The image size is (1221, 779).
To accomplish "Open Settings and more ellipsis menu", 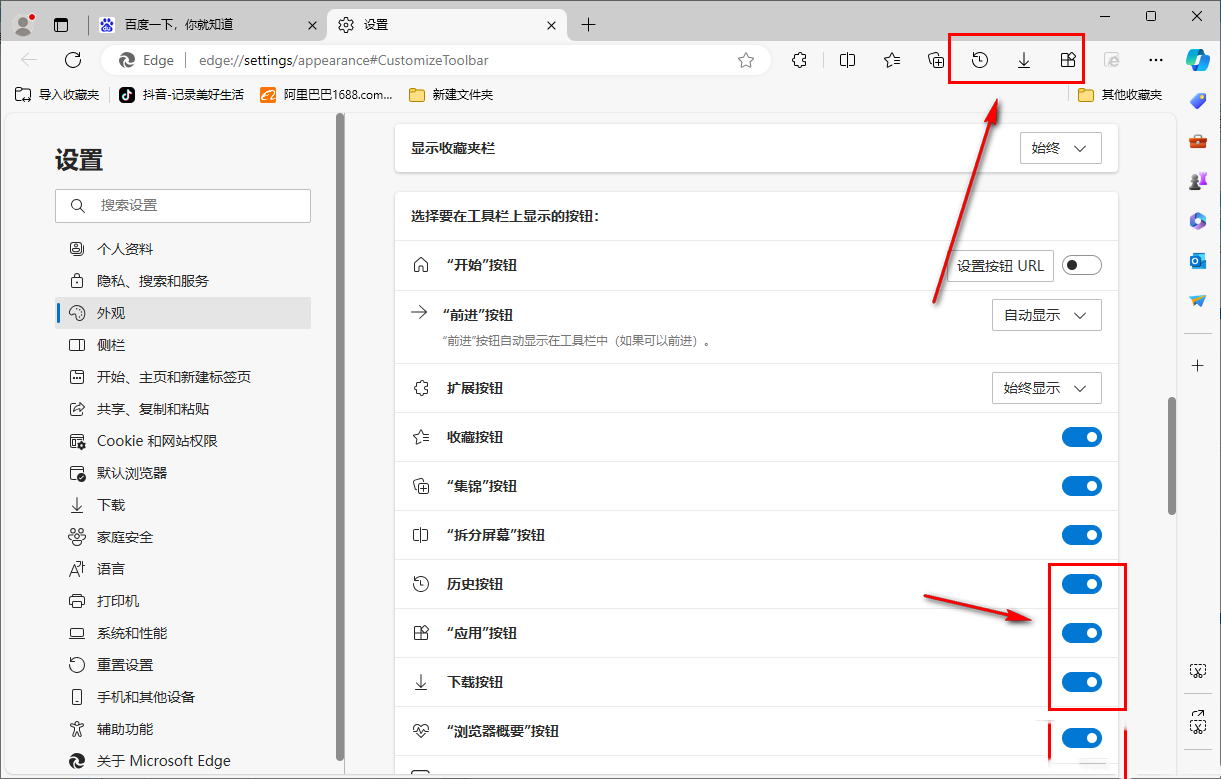I will click(x=1156, y=60).
